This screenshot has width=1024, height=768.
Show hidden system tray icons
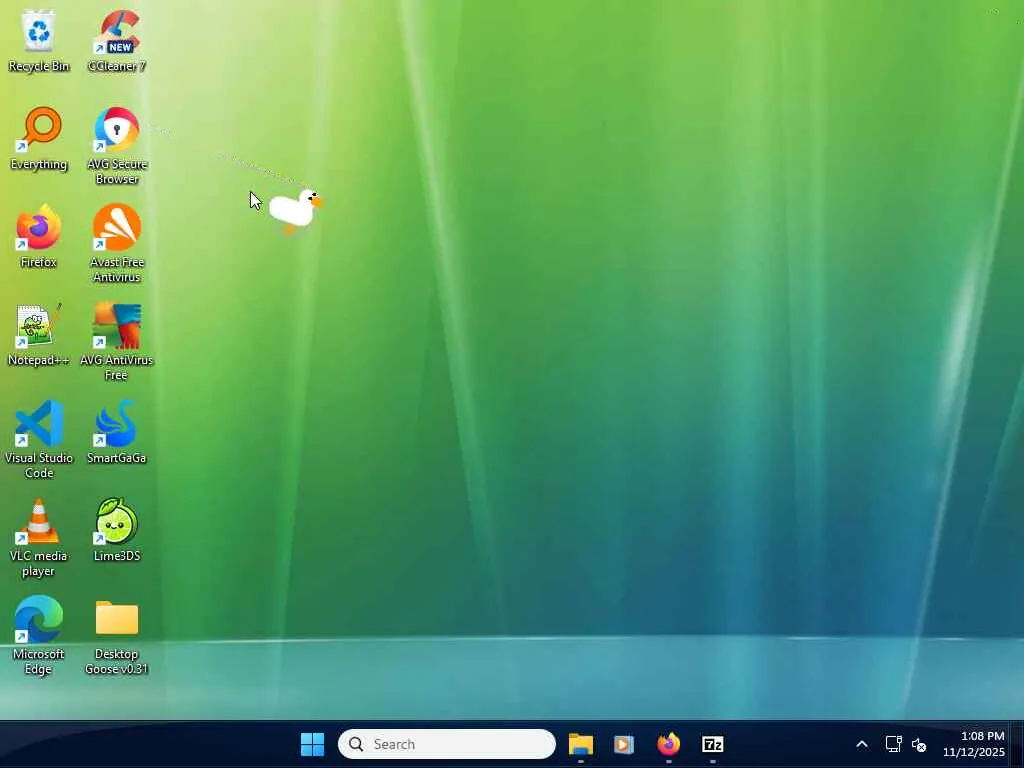[862, 744]
